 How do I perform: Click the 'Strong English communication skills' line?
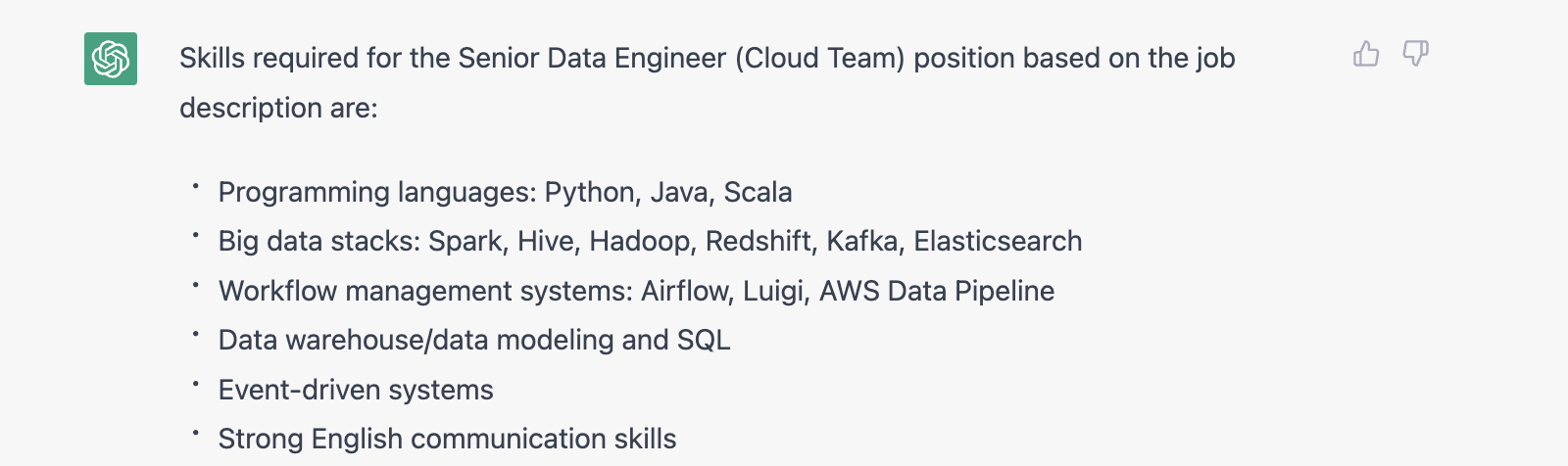coord(447,439)
